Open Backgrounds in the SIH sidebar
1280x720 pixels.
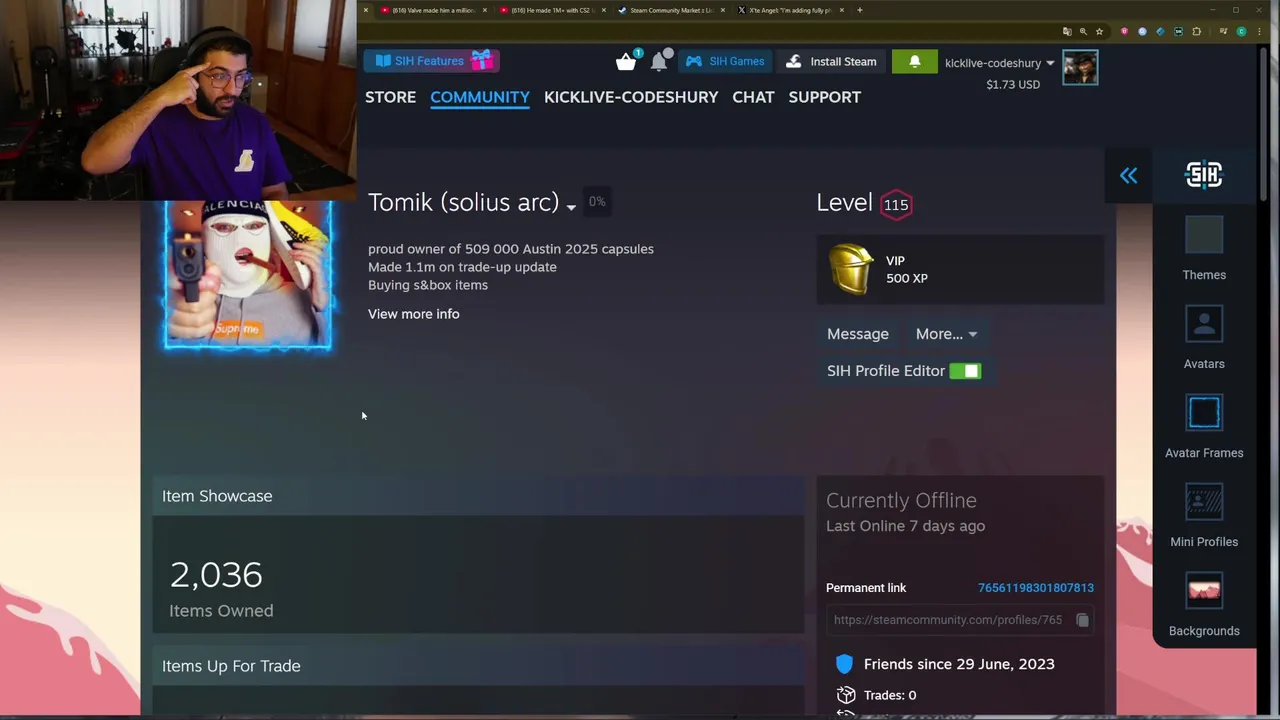pos(1204,605)
